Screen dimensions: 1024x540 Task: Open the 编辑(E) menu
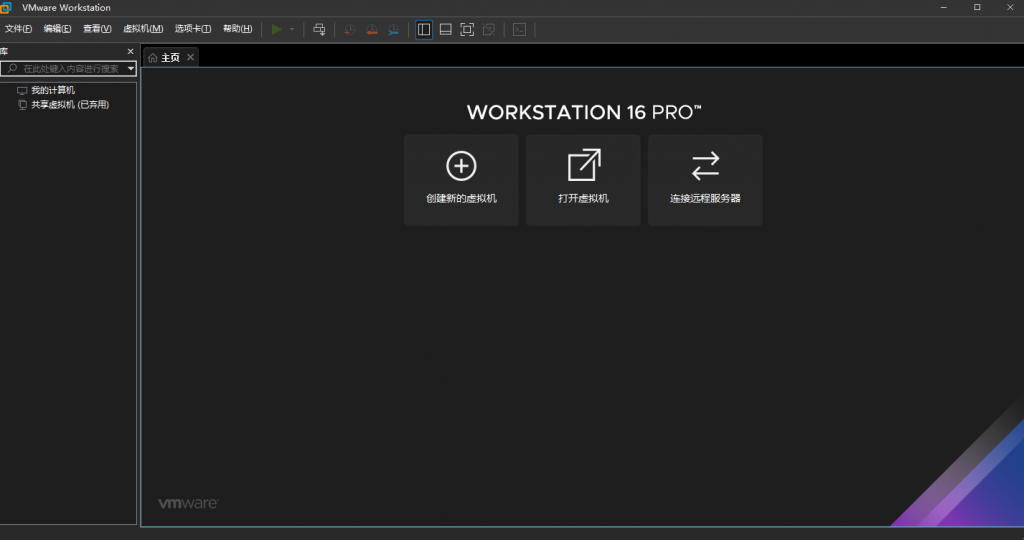(57, 29)
